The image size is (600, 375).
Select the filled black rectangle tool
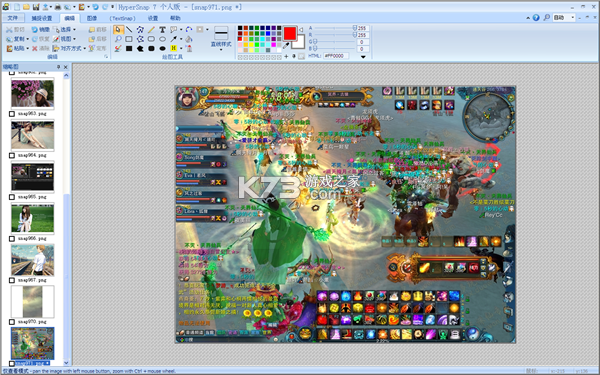coord(129,49)
